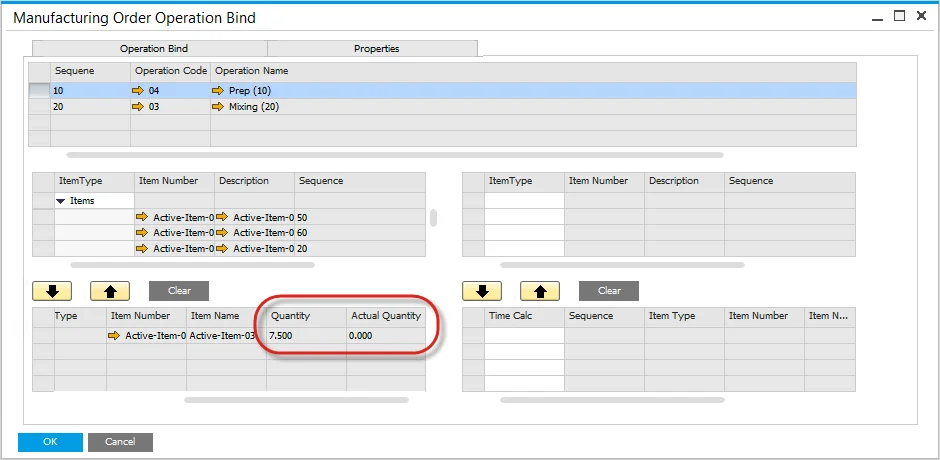Screen dimensions: 940x460
Task: Click the Actual Quantity column header
Action: click(385, 316)
